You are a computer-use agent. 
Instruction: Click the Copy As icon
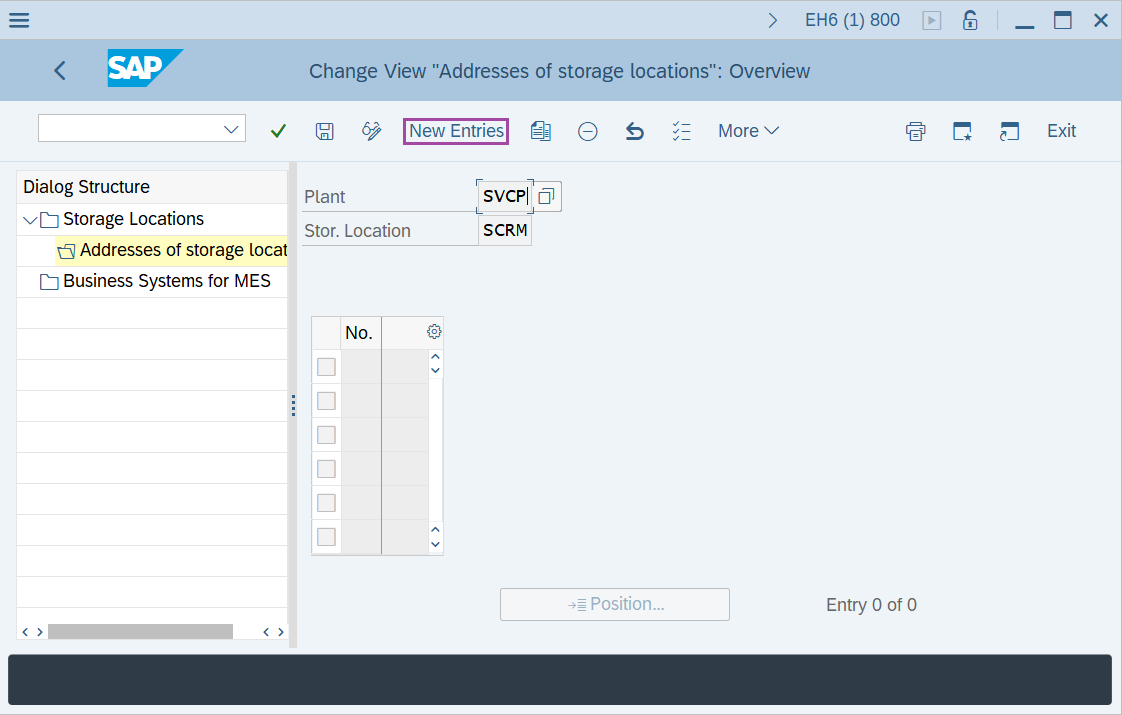pos(541,131)
